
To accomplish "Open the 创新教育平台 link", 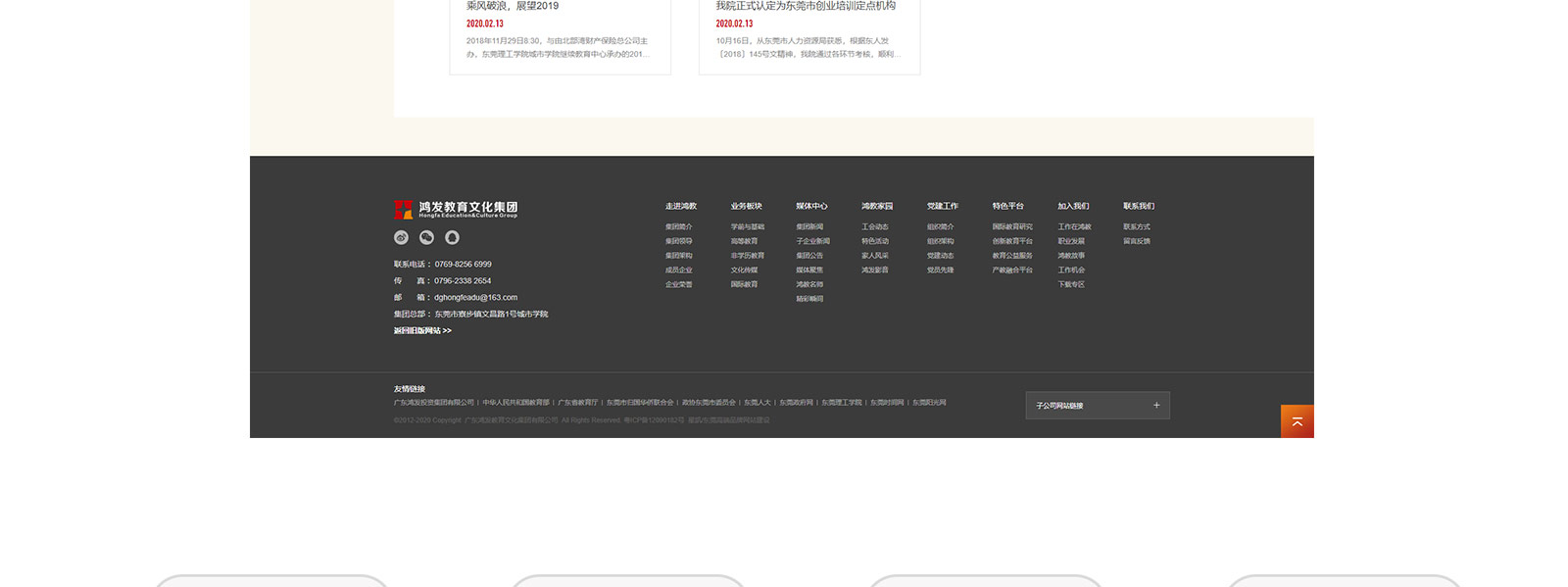I will (1012, 241).
